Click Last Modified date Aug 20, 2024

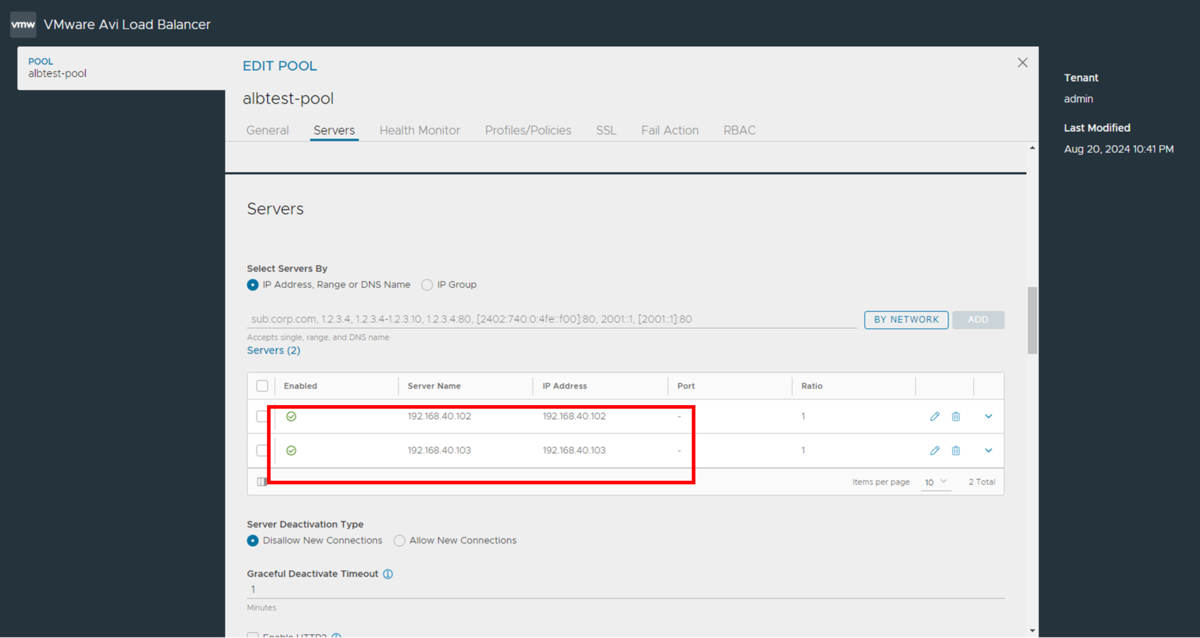[1119, 149]
